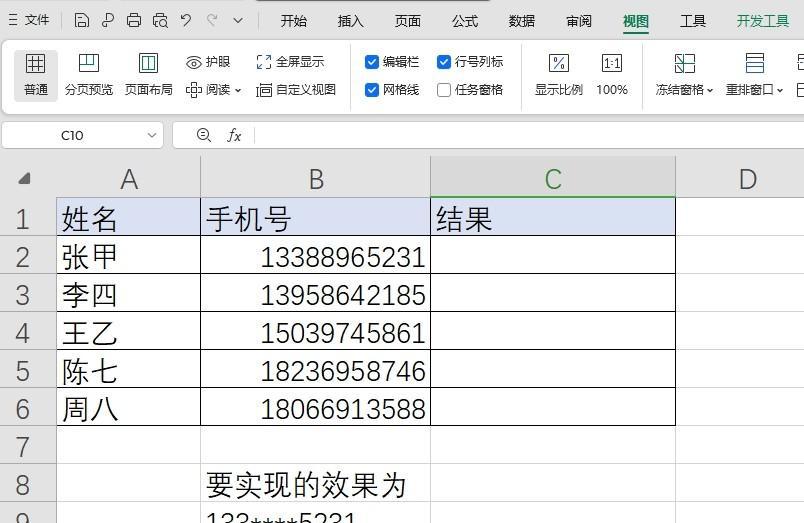Click phone number 13958642185

pyautogui.click(x=315, y=293)
